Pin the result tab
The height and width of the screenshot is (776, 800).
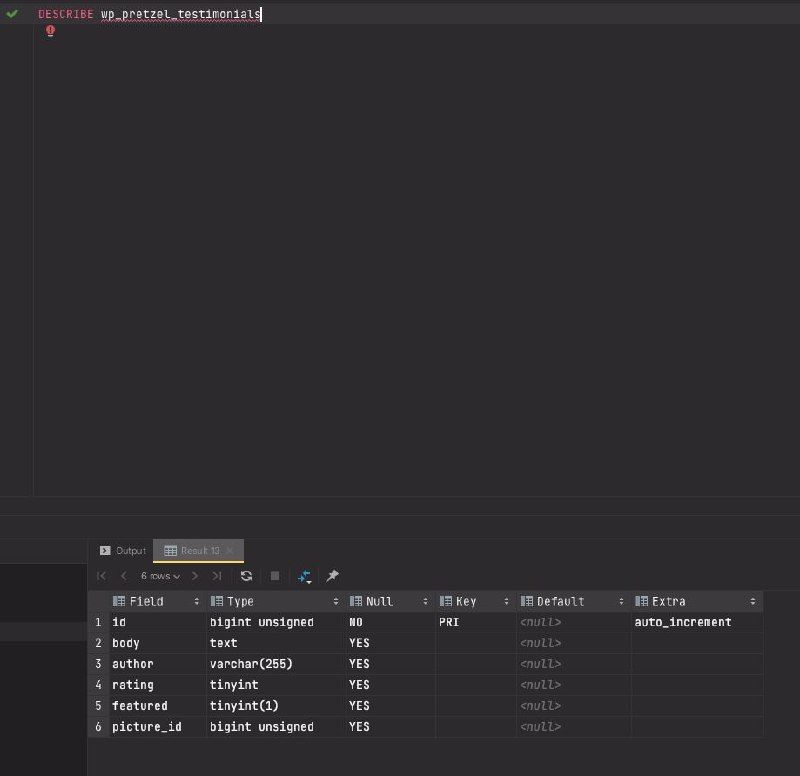332,576
